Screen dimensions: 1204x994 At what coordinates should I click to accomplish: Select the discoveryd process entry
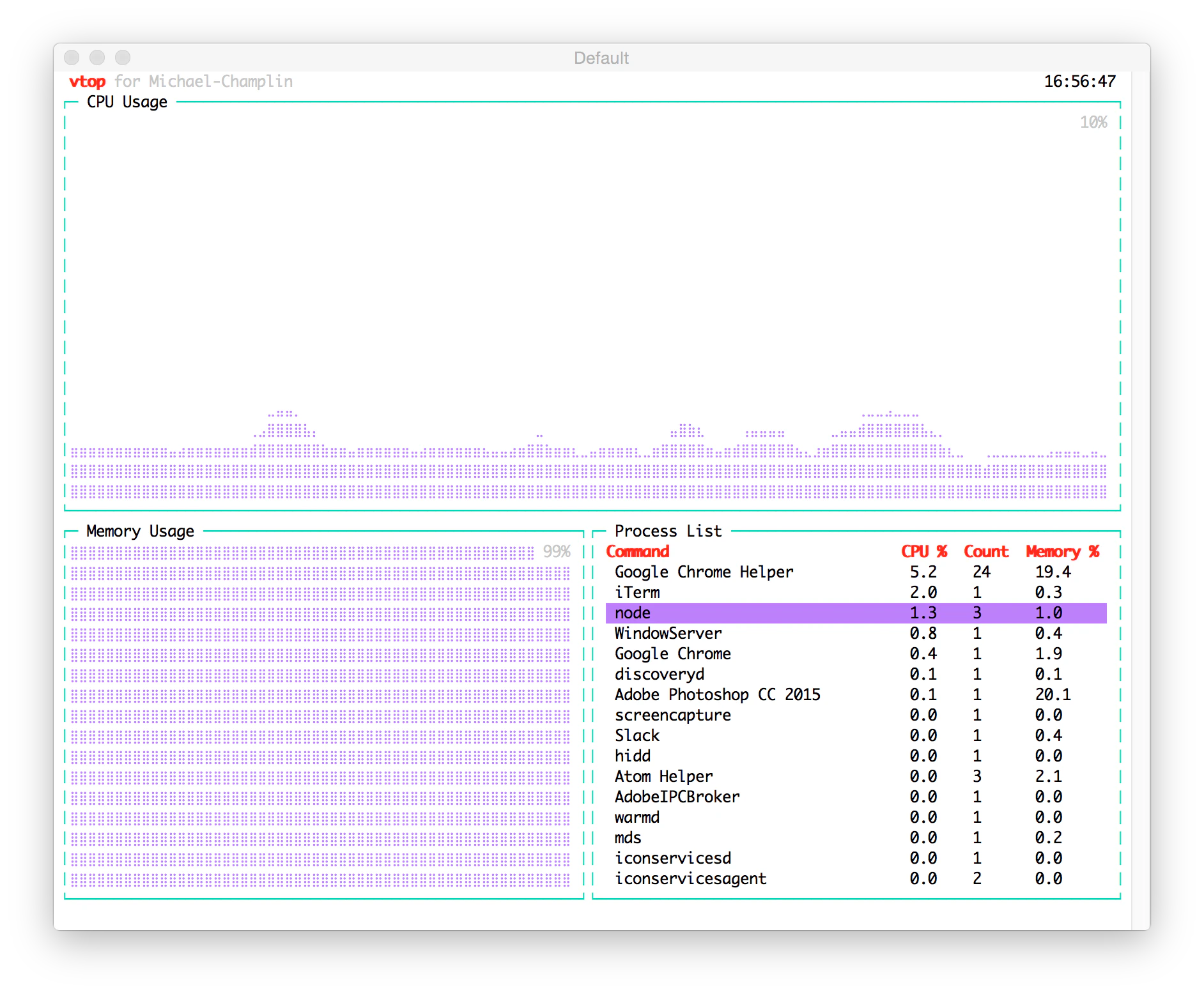[x=658, y=674]
